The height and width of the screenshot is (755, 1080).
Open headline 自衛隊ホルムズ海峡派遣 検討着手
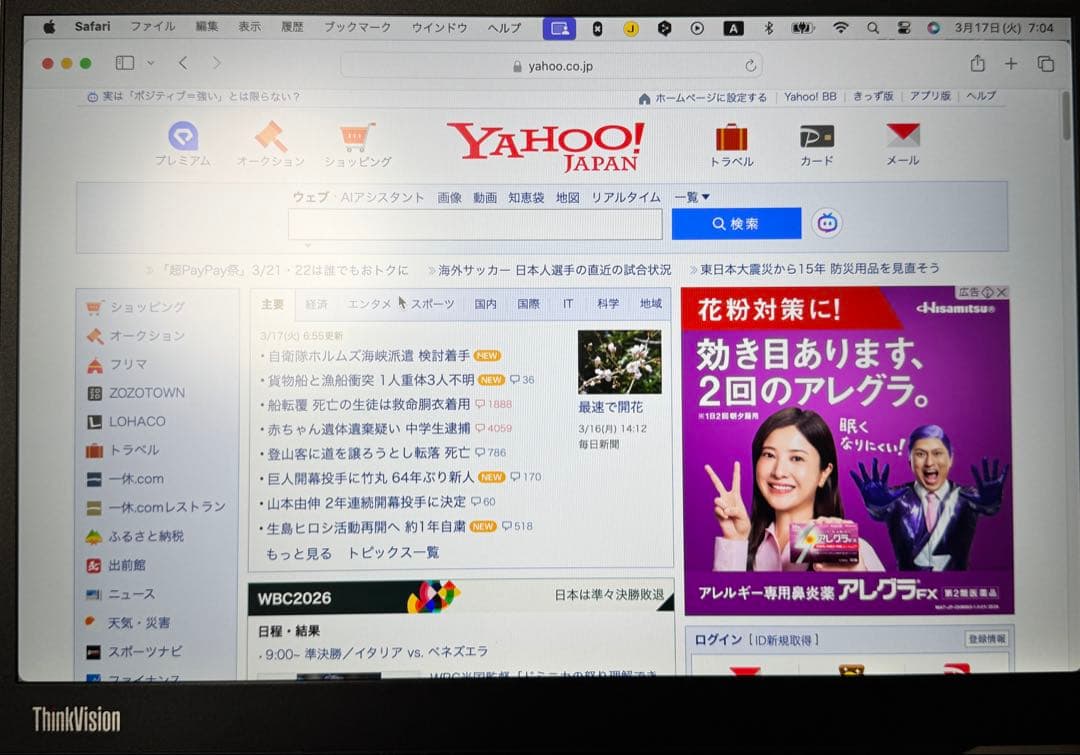pos(368,355)
